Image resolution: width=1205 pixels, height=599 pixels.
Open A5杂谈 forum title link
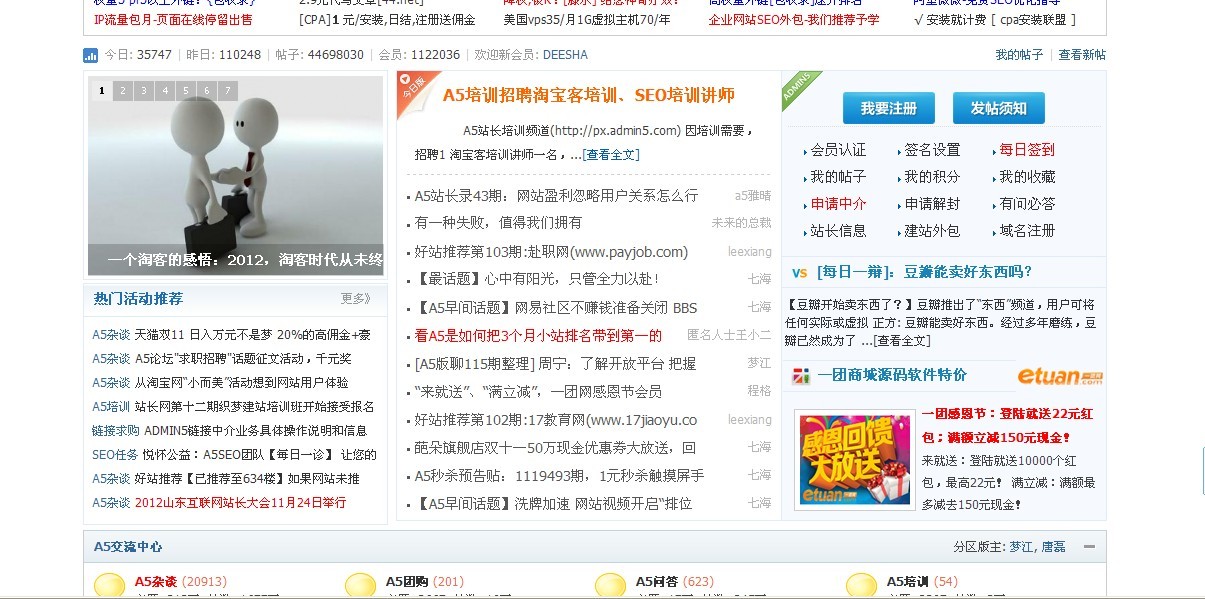pos(155,581)
